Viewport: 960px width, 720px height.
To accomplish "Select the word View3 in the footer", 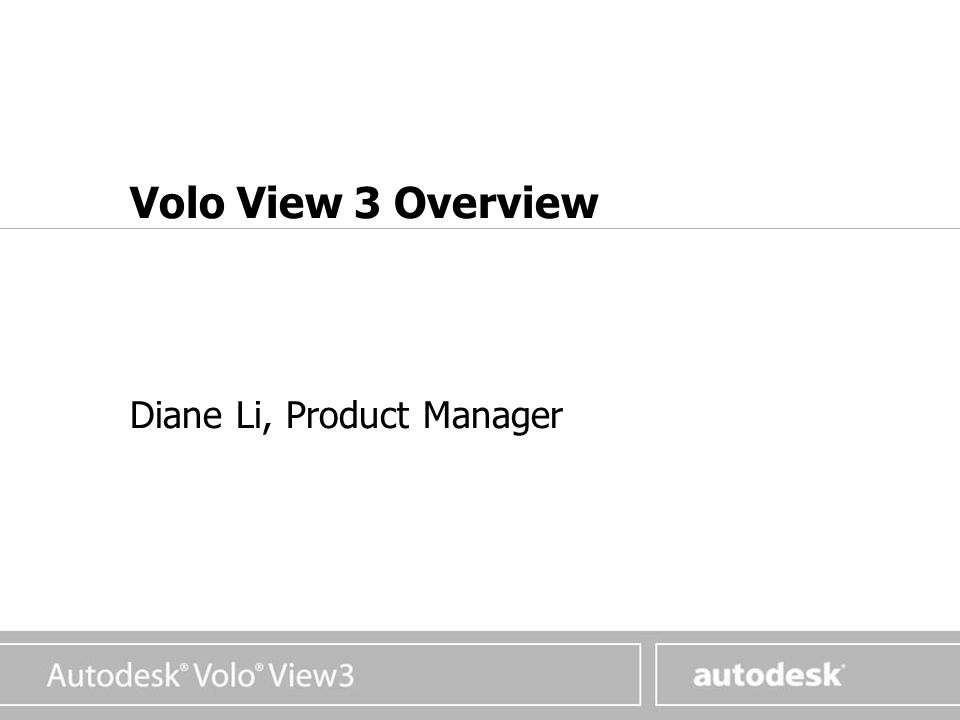I will point(310,675).
